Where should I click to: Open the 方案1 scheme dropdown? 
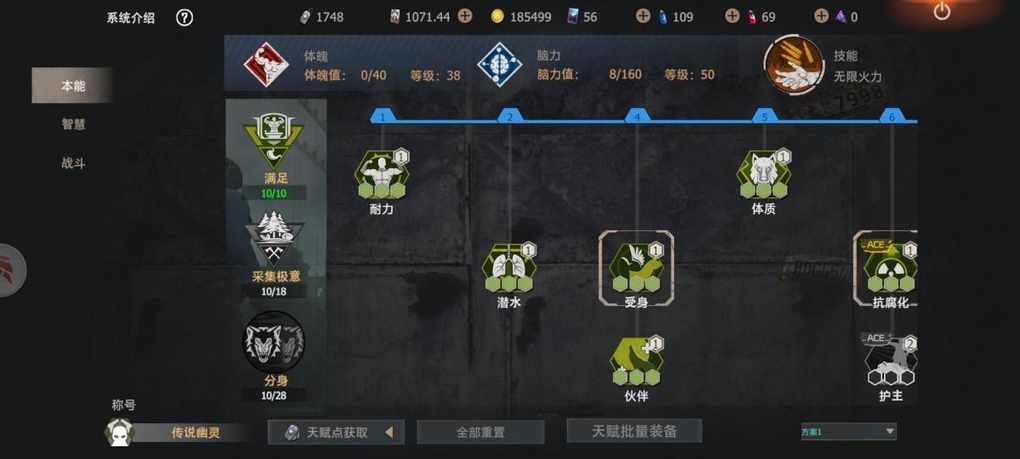click(848, 431)
